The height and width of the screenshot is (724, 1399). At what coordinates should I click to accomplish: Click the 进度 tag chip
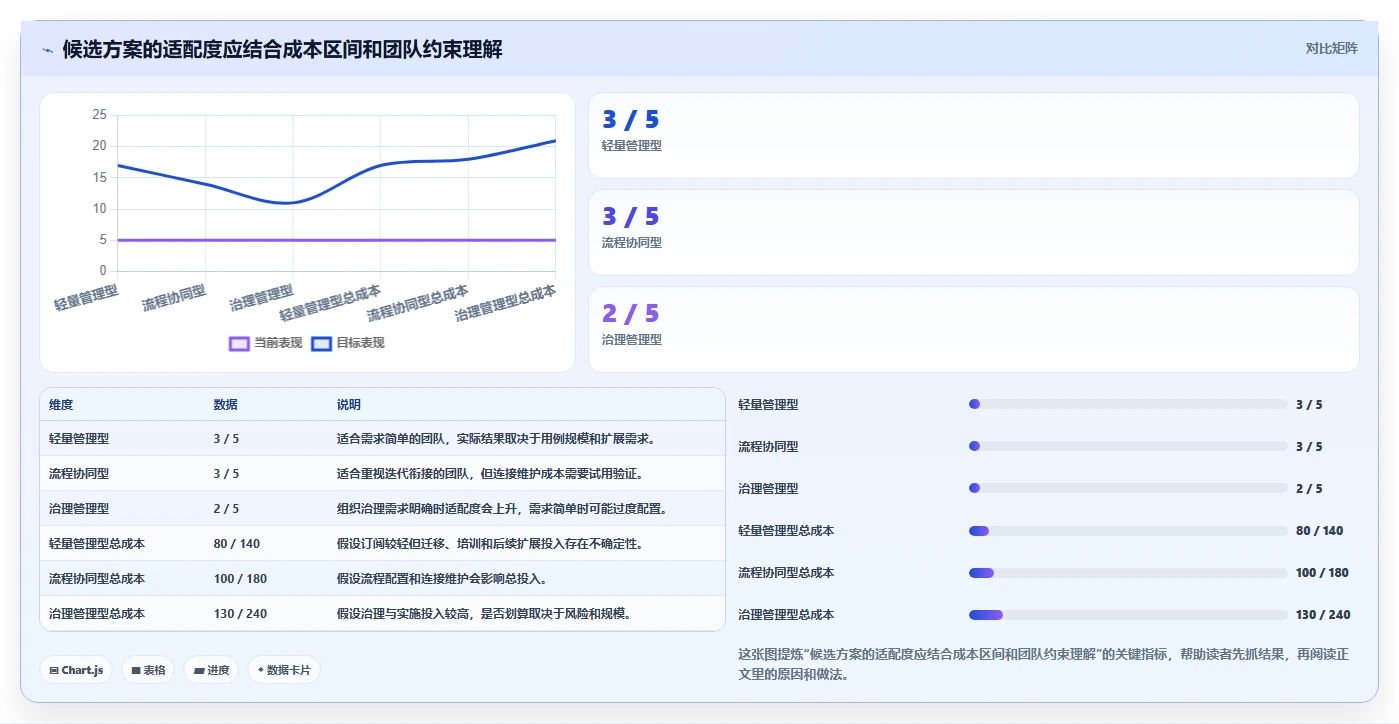coord(211,670)
